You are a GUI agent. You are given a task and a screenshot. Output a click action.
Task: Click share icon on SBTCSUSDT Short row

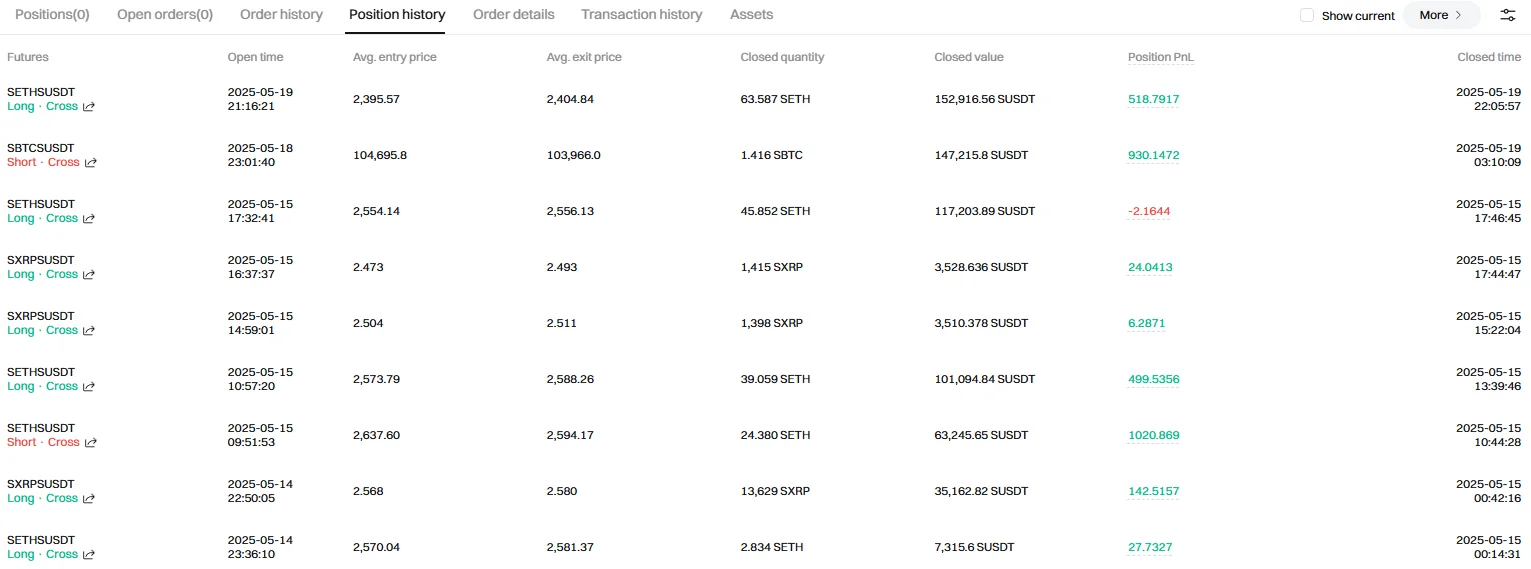pos(91,163)
